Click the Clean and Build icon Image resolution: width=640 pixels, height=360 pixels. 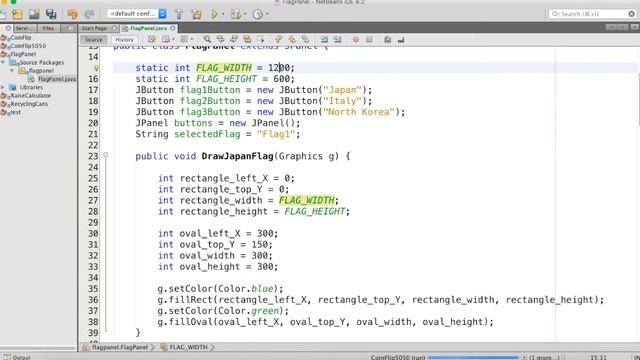pyautogui.click(x=196, y=14)
